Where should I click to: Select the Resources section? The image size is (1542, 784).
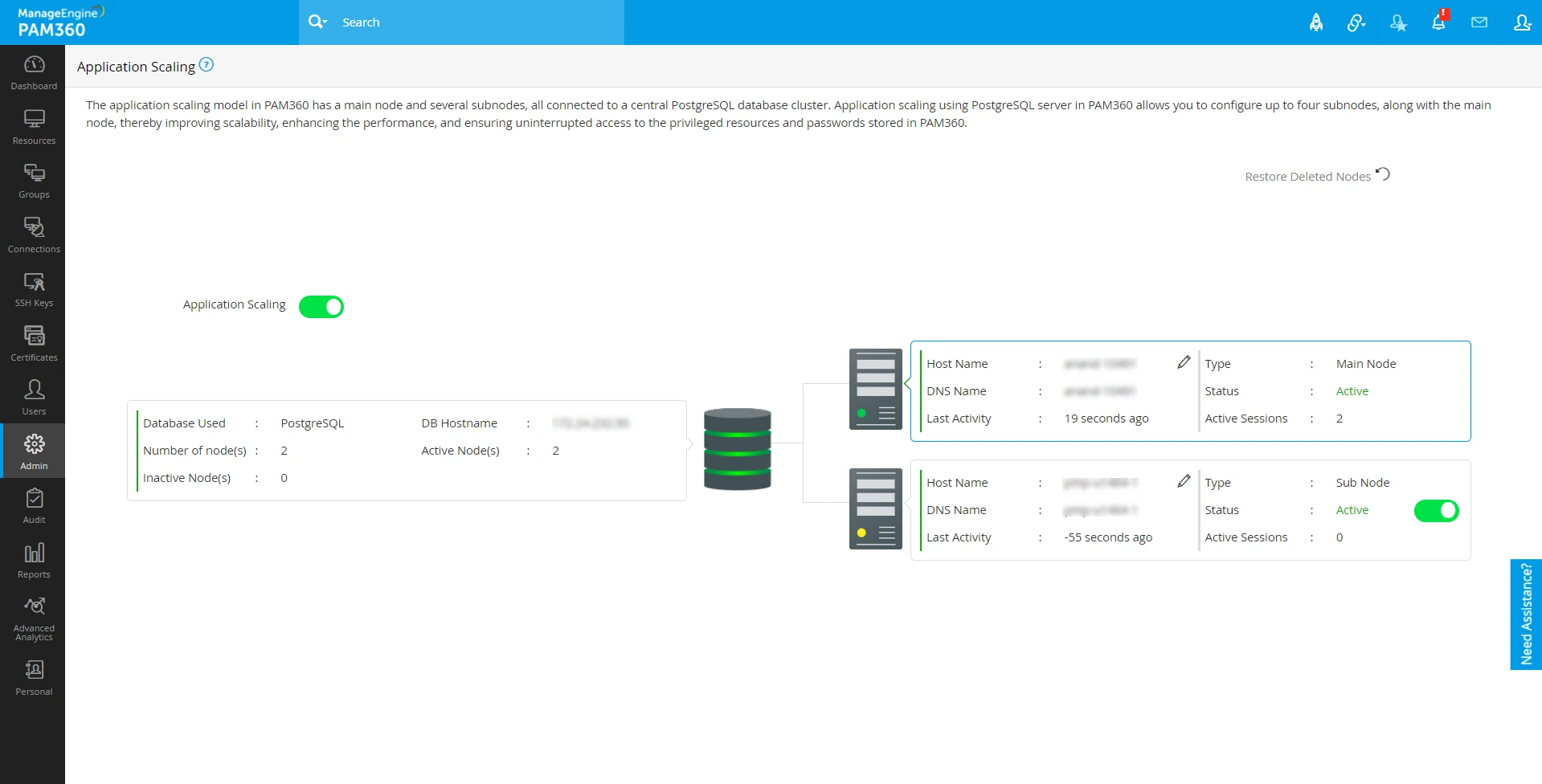[x=33, y=125]
